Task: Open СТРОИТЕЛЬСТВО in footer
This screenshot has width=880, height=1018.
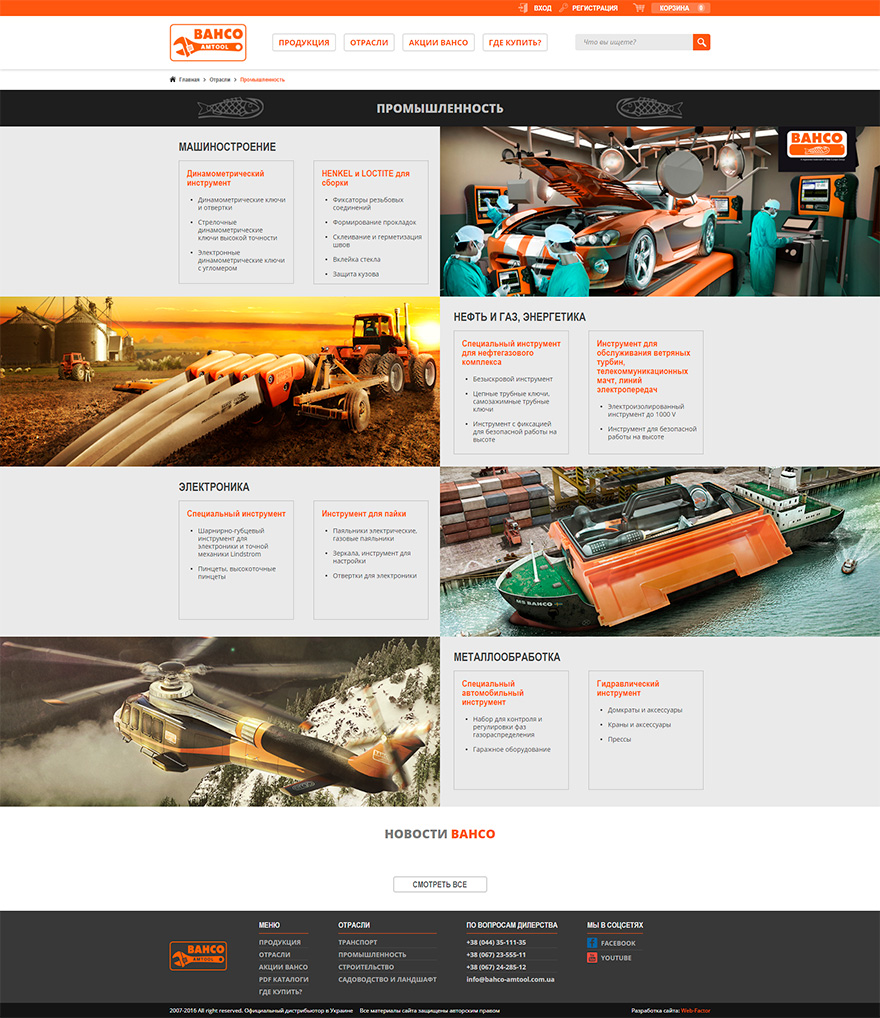Action: click(366, 967)
